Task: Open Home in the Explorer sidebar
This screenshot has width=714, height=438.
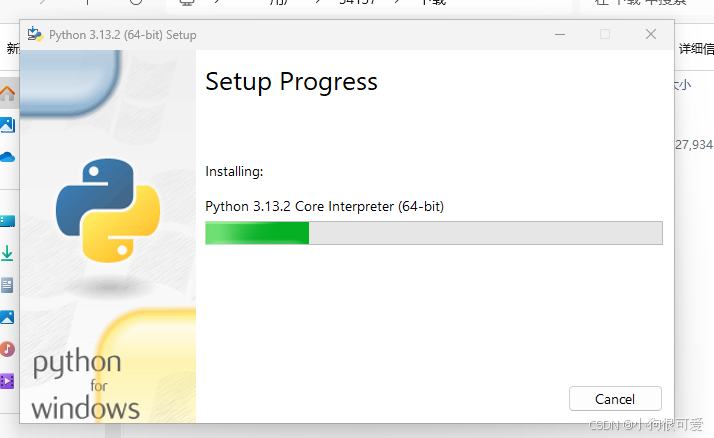Action: pos(8,93)
